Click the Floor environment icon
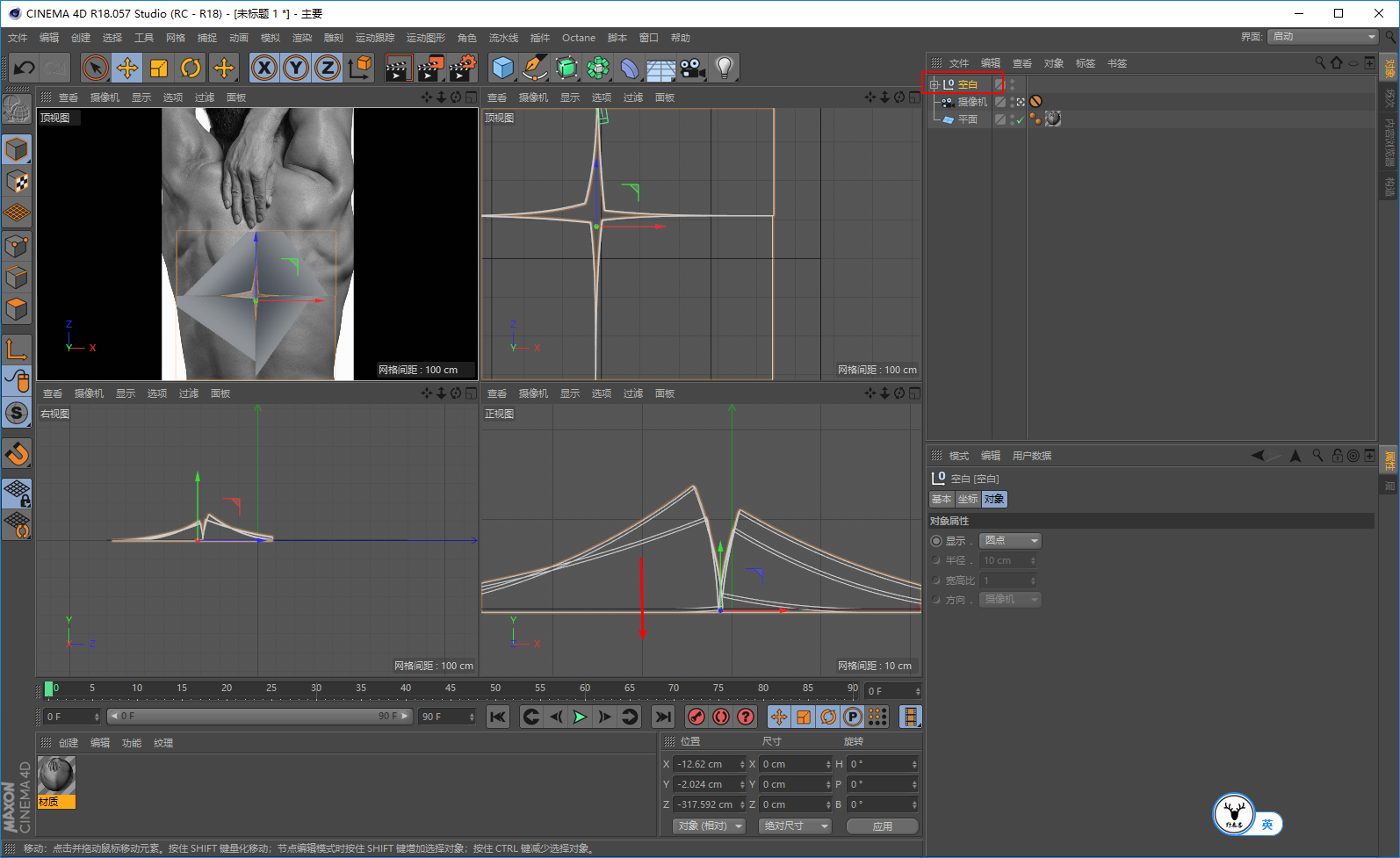The width and height of the screenshot is (1400, 858). [660, 68]
